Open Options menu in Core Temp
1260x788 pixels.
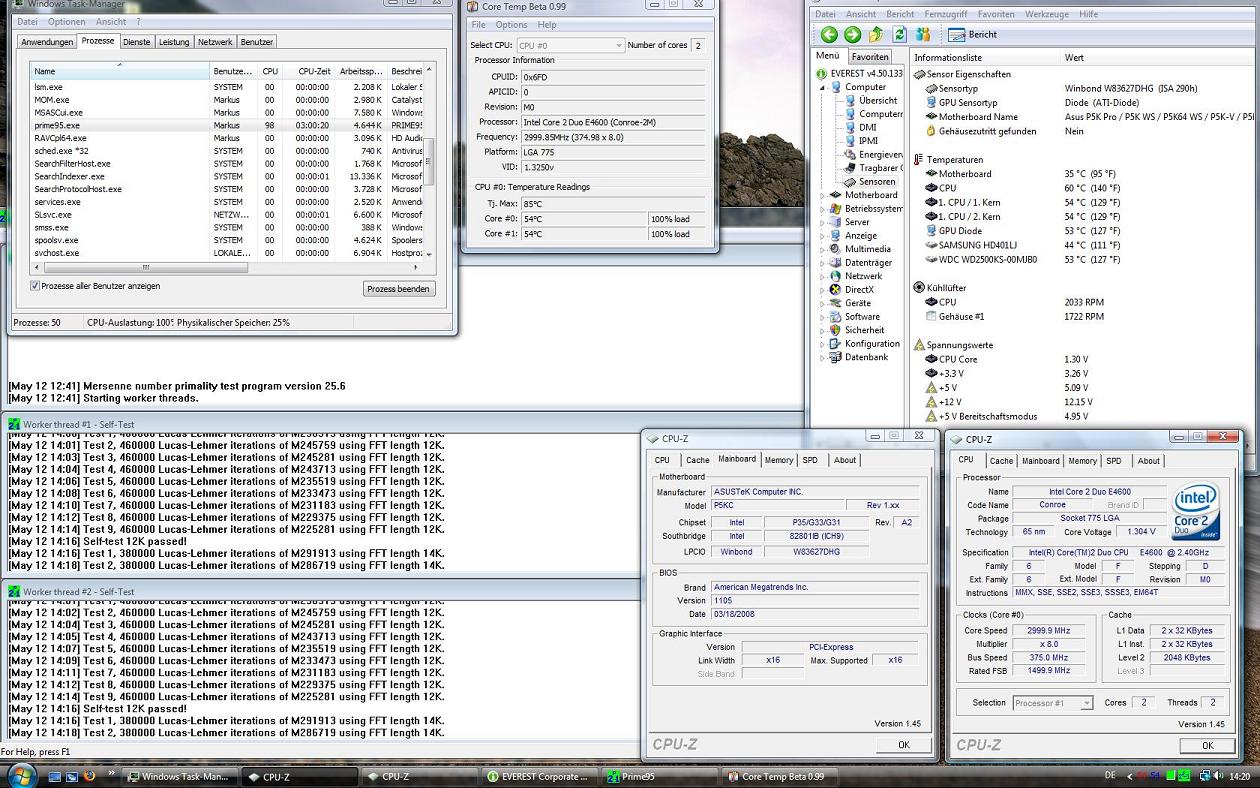pyautogui.click(x=511, y=25)
